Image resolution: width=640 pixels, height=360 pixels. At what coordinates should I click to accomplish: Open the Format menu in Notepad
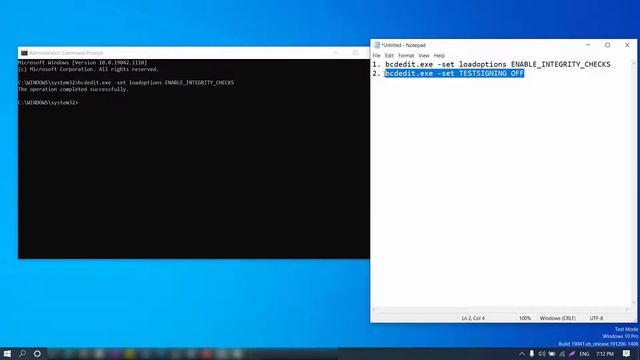pos(406,56)
